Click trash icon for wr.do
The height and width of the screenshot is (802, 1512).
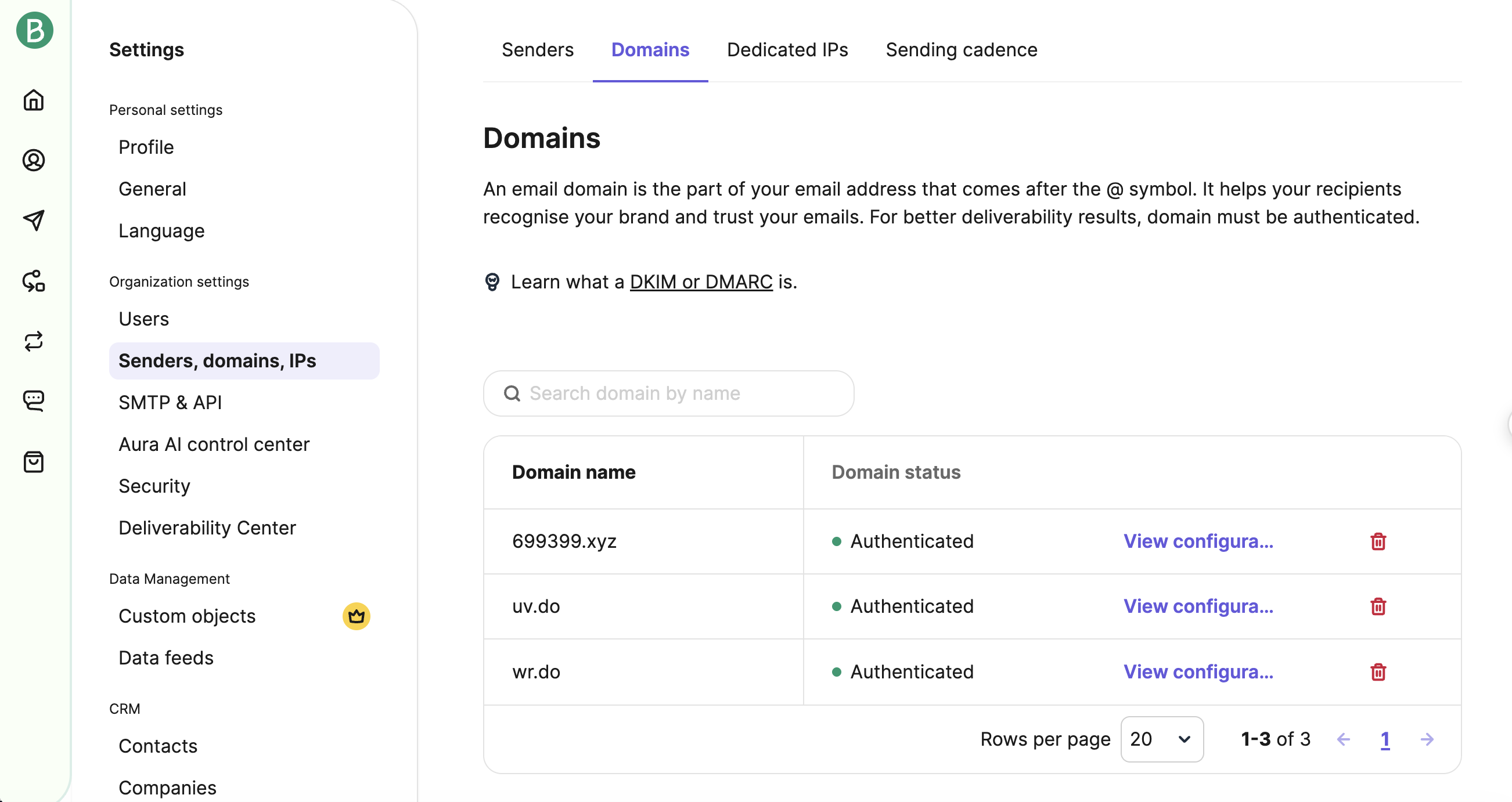click(1378, 672)
